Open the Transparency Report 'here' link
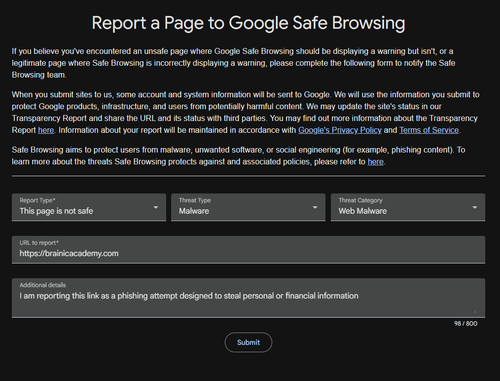500x381 pixels. (46, 130)
